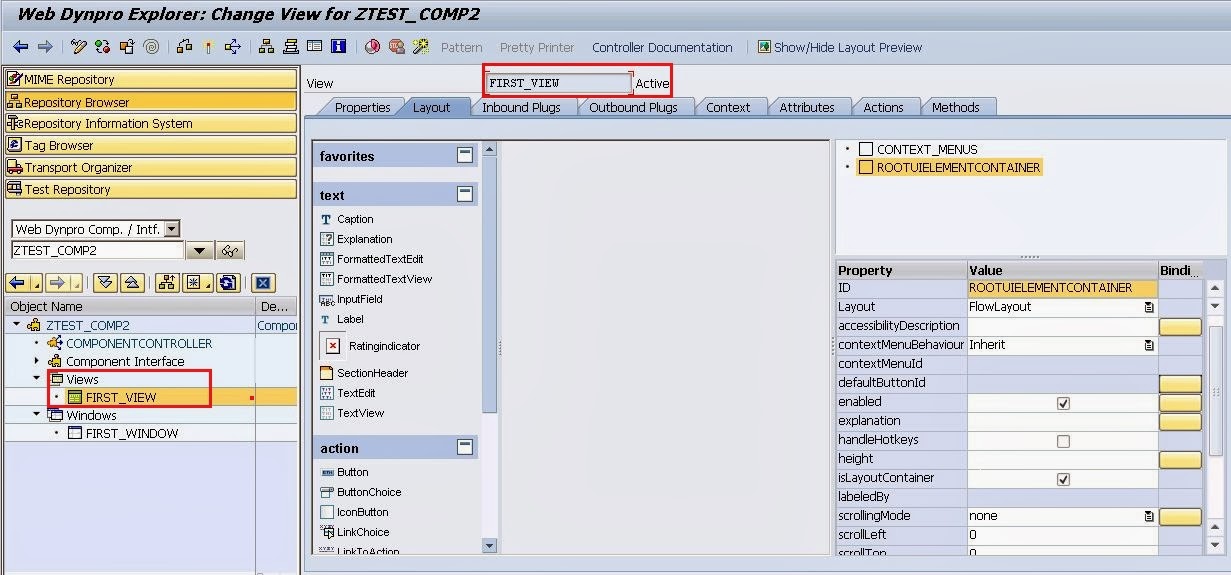This screenshot has height=575, width=1231.
Task: Click the Where-Used List icon
Action: click(x=233, y=47)
